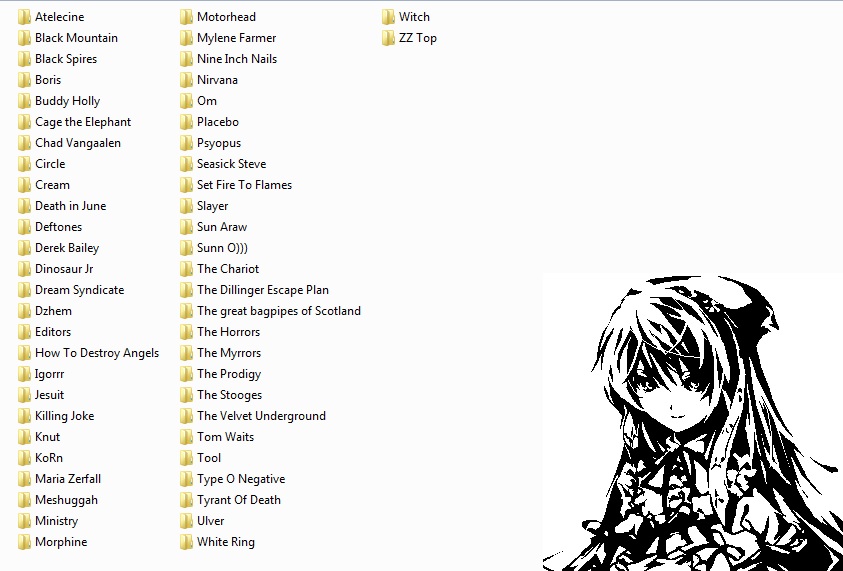843x571 pixels.
Task: Select the Sunn O))) folder icon
Action: (187, 248)
